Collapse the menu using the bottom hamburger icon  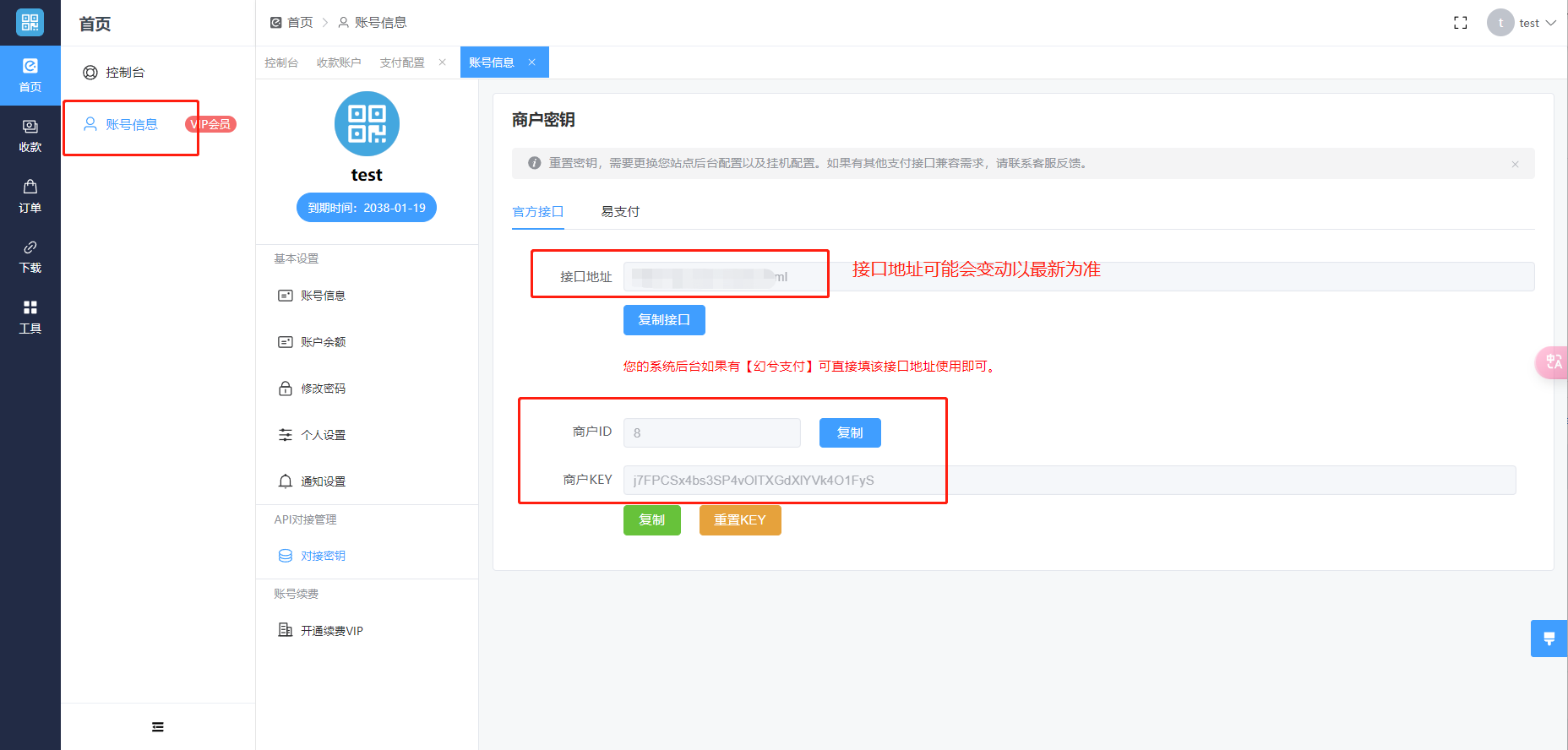(158, 727)
